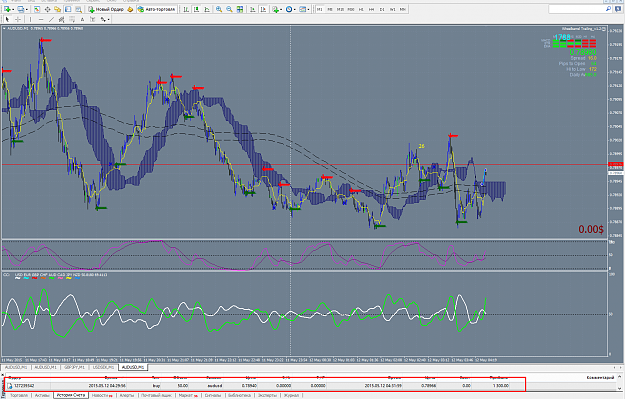Zoom in on the chart
This screenshot has height=399, width=625.
(x=219, y=9)
